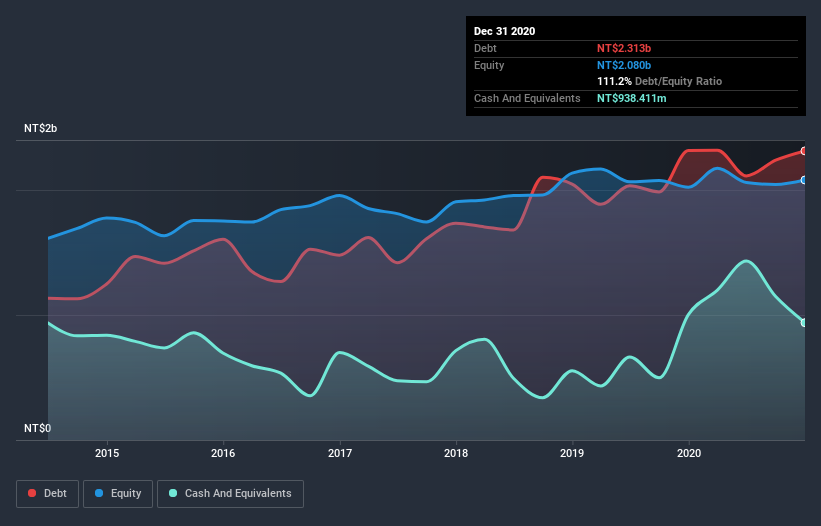Screen dimensions: 821x526
Task: Click the teal Cash endpoint marker
Action: (x=804, y=322)
